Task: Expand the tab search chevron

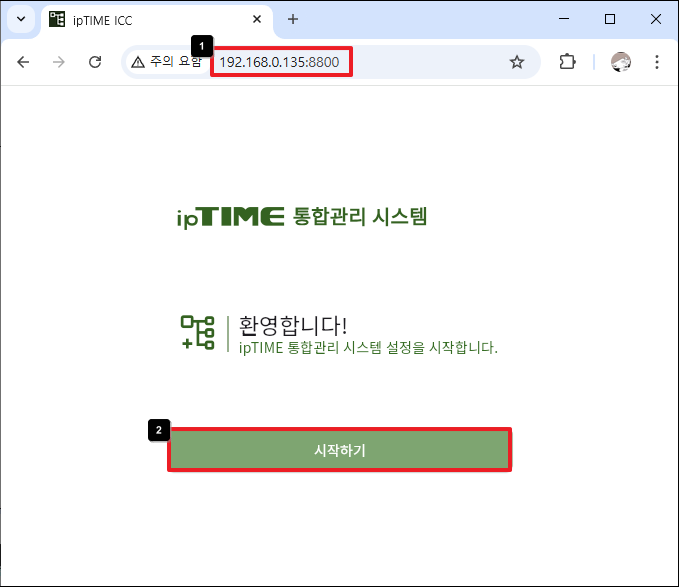Action: tap(21, 19)
